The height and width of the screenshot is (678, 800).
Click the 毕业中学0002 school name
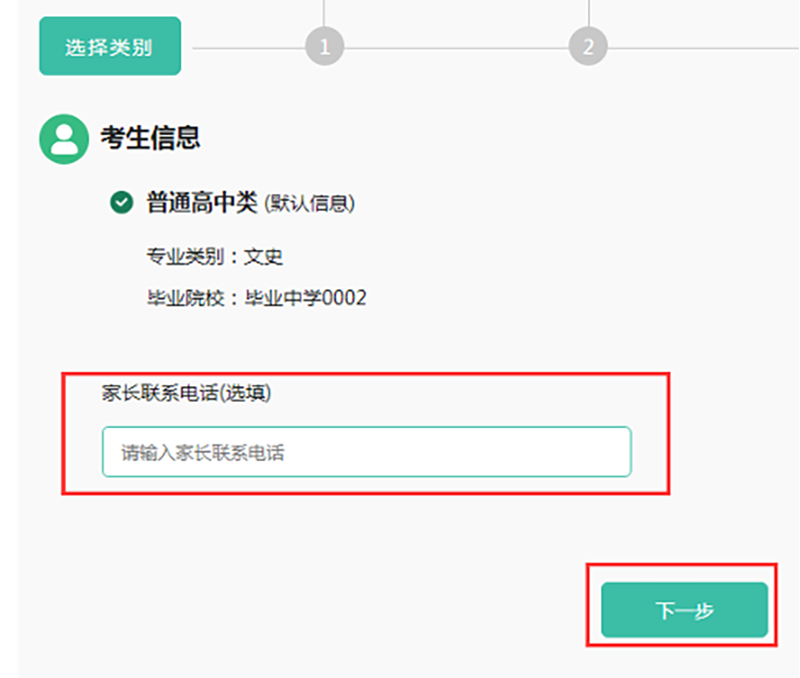(x=306, y=298)
